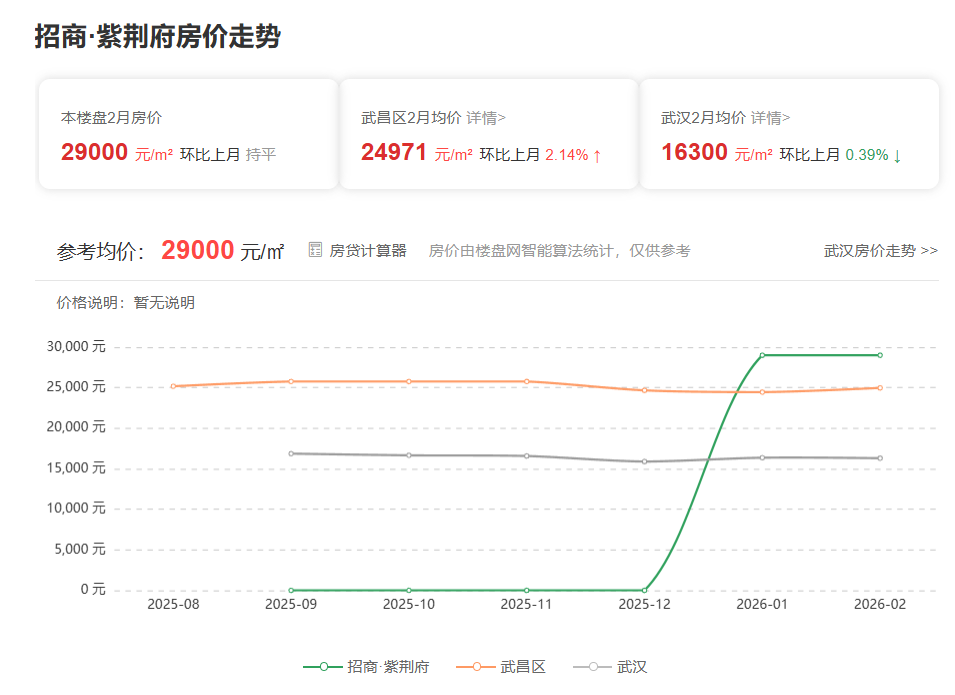
Task: Click the 房贷计算器 link text
Action: coord(368,250)
